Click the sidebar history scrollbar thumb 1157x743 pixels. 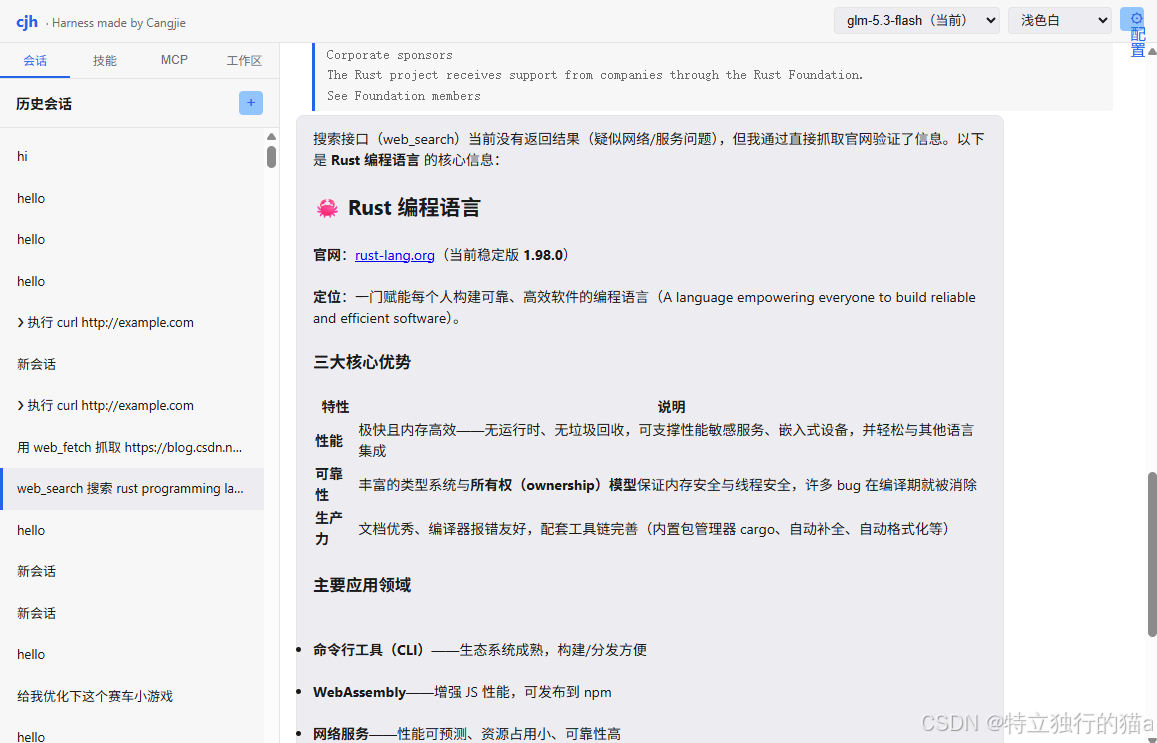click(272, 156)
